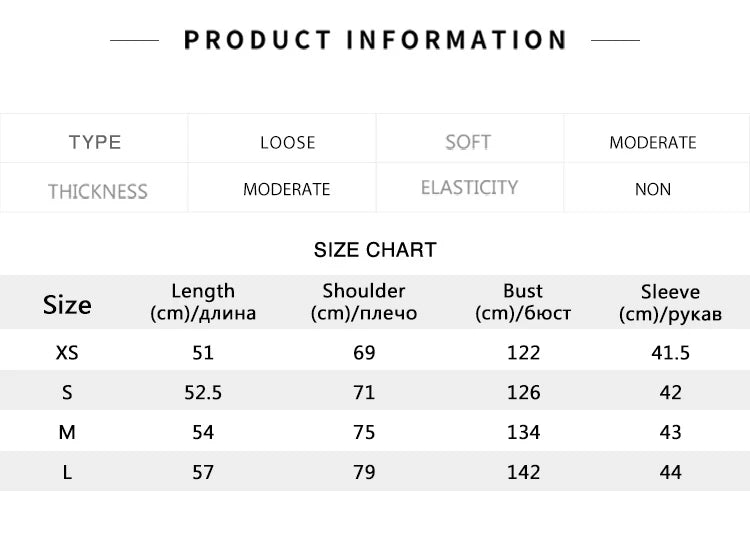Click the bust value 142
The height and width of the screenshot is (534, 750).
(523, 472)
